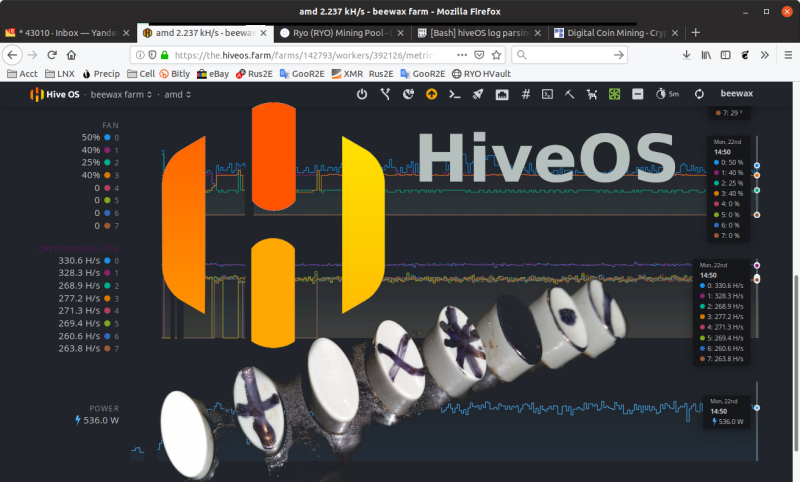Click fan 0 blue legend dot at 50%
Image resolution: width=800 pixels, height=482 pixels.
[107, 138]
